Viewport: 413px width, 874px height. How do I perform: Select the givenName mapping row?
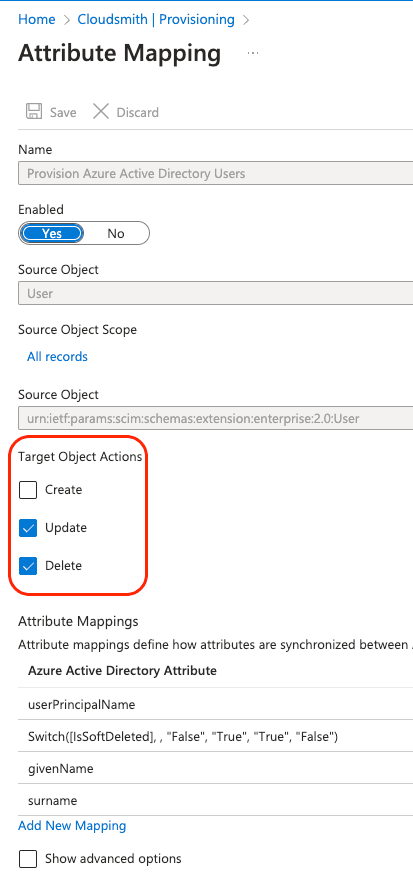pyautogui.click(x=216, y=769)
